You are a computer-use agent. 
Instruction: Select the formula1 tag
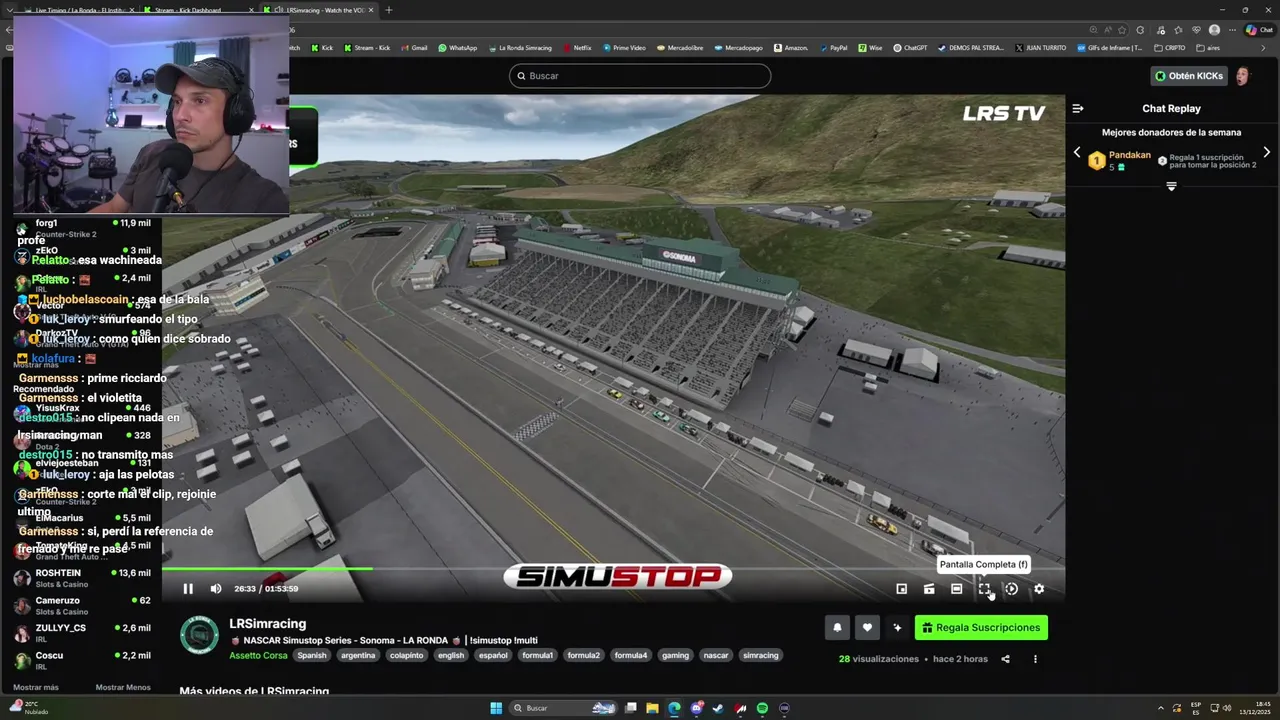coord(537,656)
